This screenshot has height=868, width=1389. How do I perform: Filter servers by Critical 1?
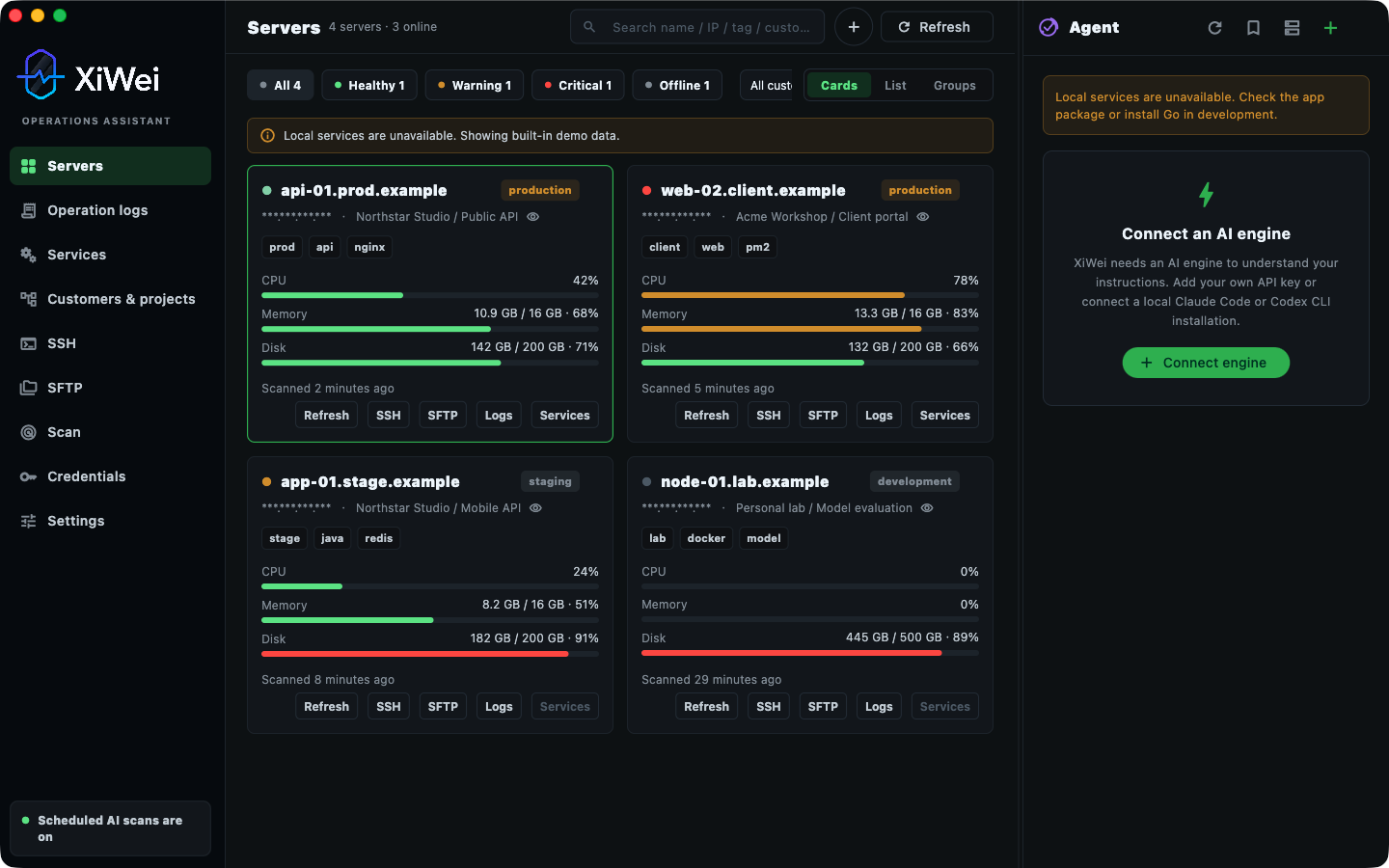[x=579, y=85]
